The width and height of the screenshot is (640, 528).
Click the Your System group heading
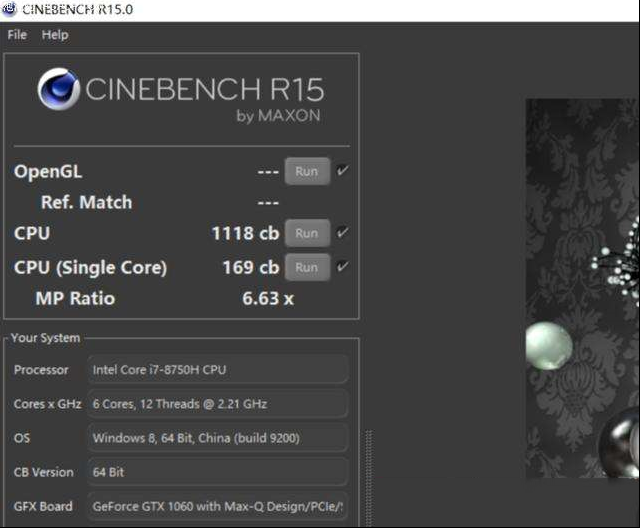pos(45,338)
